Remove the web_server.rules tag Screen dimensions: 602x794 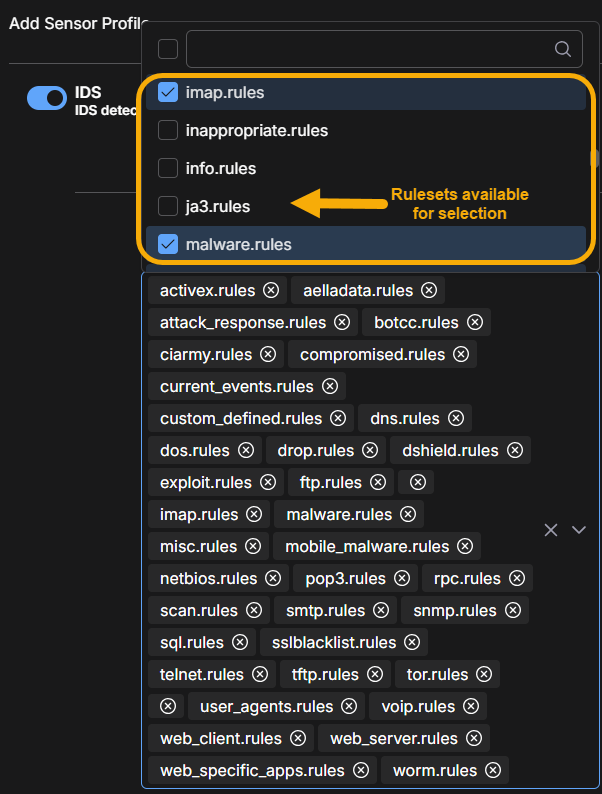click(474, 738)
